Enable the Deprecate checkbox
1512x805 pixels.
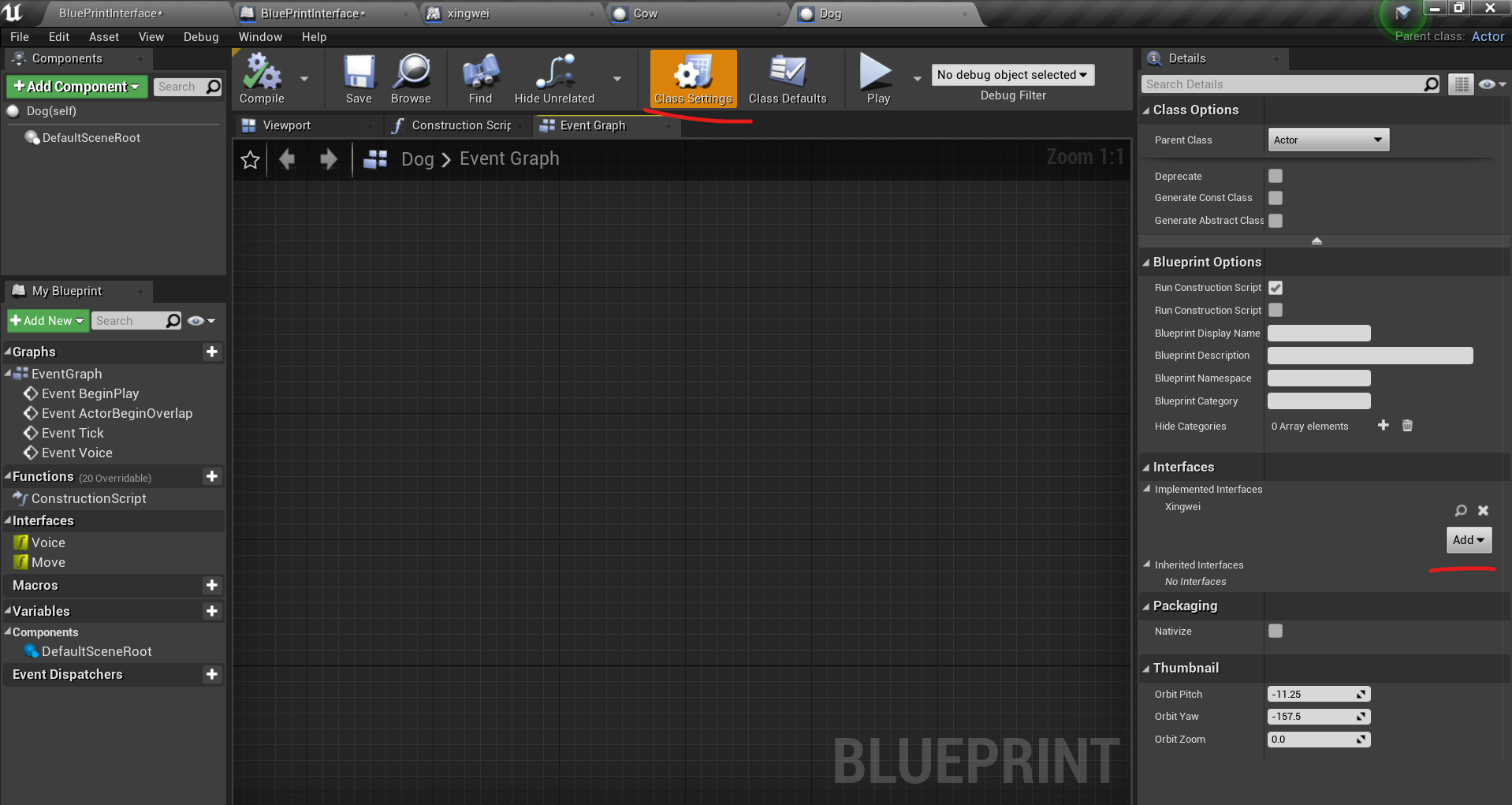tap(1276, 176)
